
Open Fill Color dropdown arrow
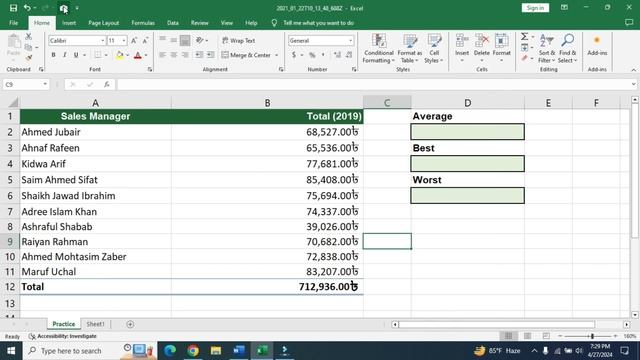tap(127, 55)
